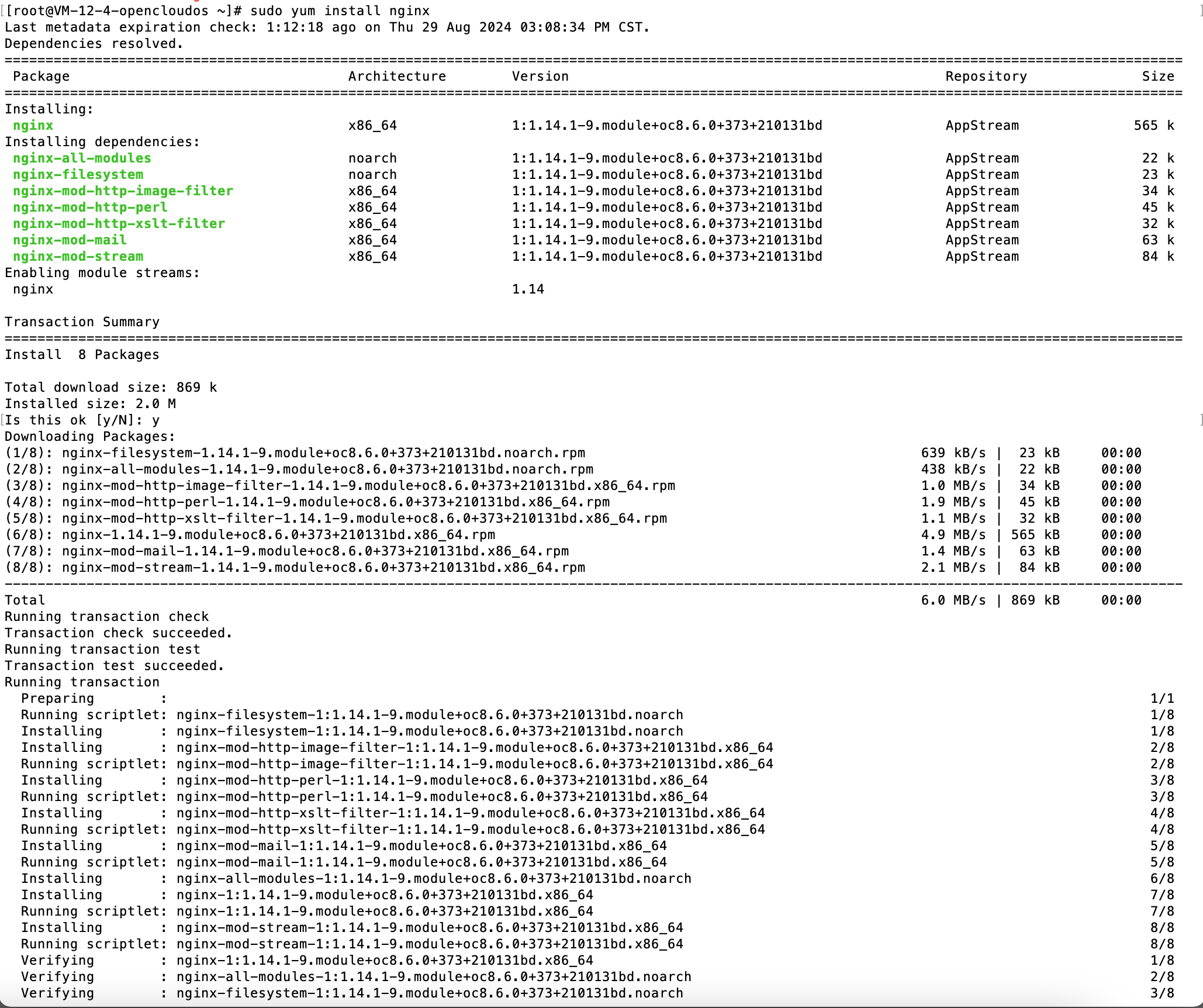Click 'Transaction test succeeded.' line
This screenshot has height=1008, width=1203.
point(115,666)
